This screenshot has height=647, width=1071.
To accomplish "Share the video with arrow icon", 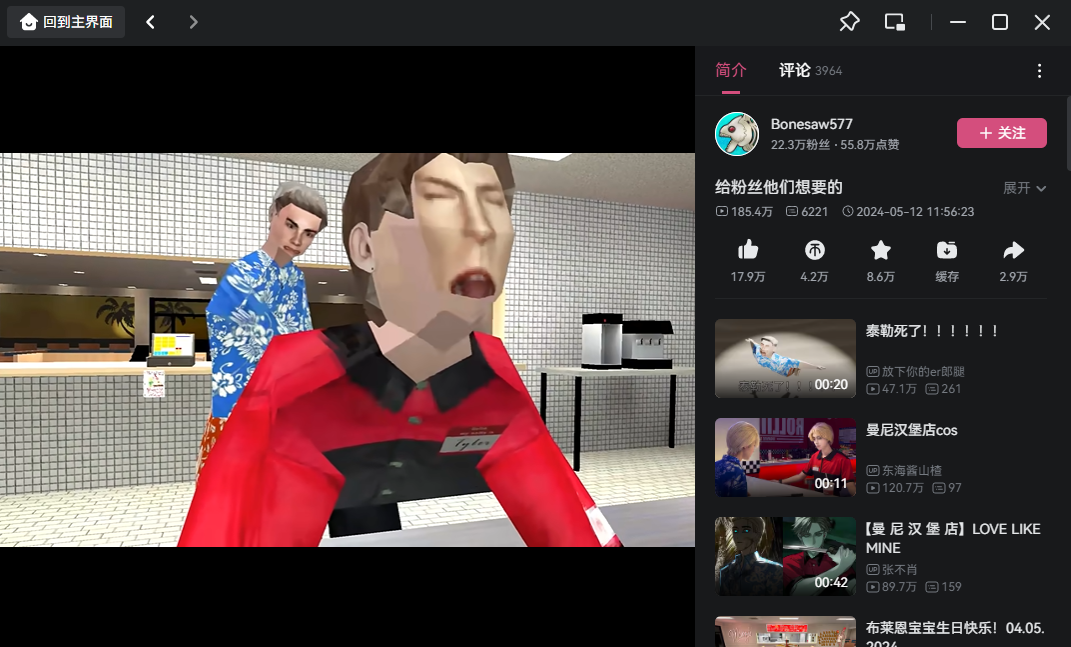I will click(x=1013, y=251).
